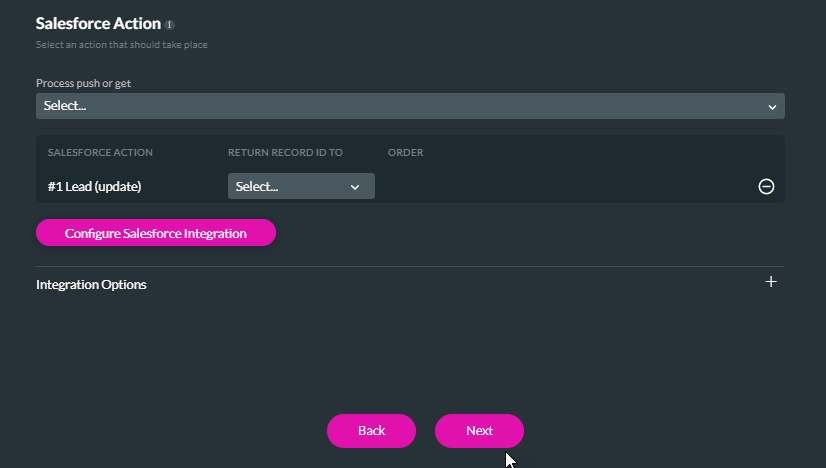The width and height of the screenshot is (826, 468).
Task: Click the Salesforce Action heading
Action: click(98, 24)
